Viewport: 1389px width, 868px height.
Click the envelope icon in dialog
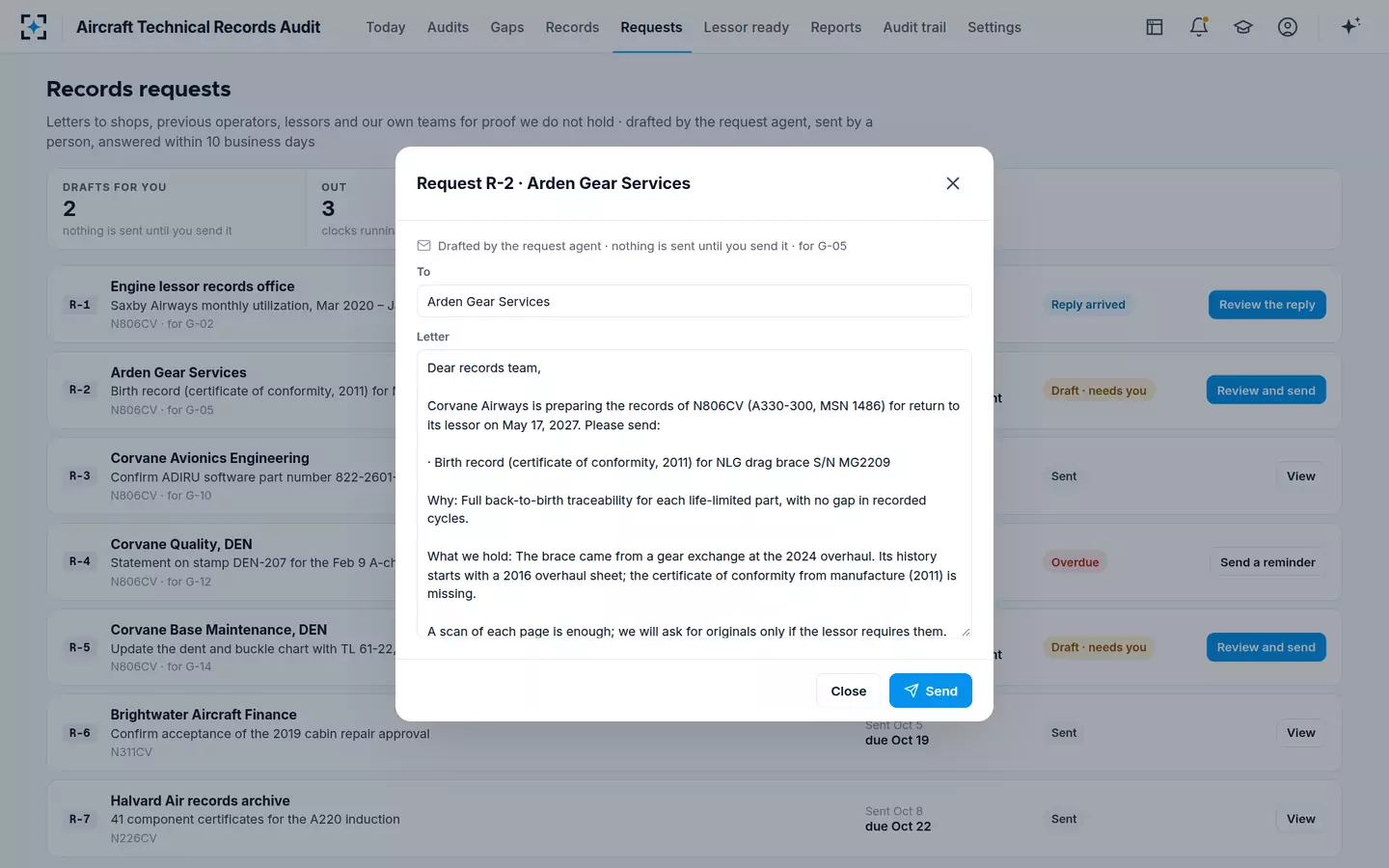pos(423,246)
